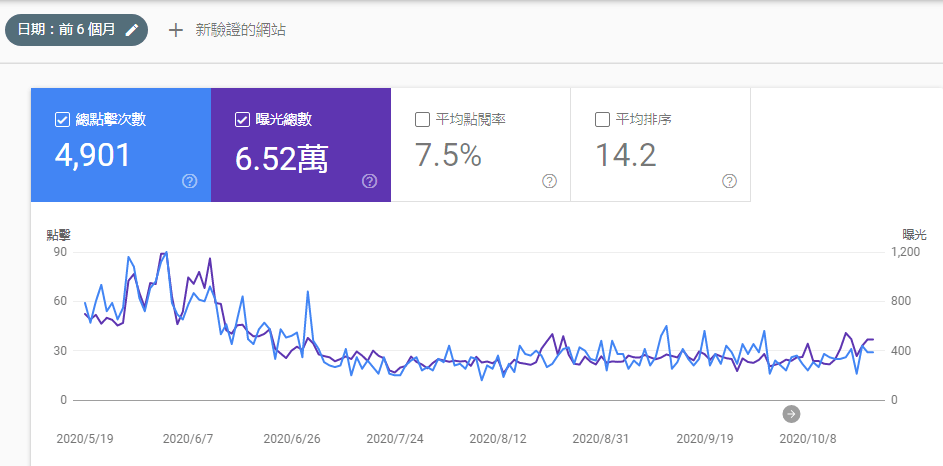Open help icon on 平均點閱率 card
The width and height of the screenshot is (943, 466).
click(x=549, y=181)
